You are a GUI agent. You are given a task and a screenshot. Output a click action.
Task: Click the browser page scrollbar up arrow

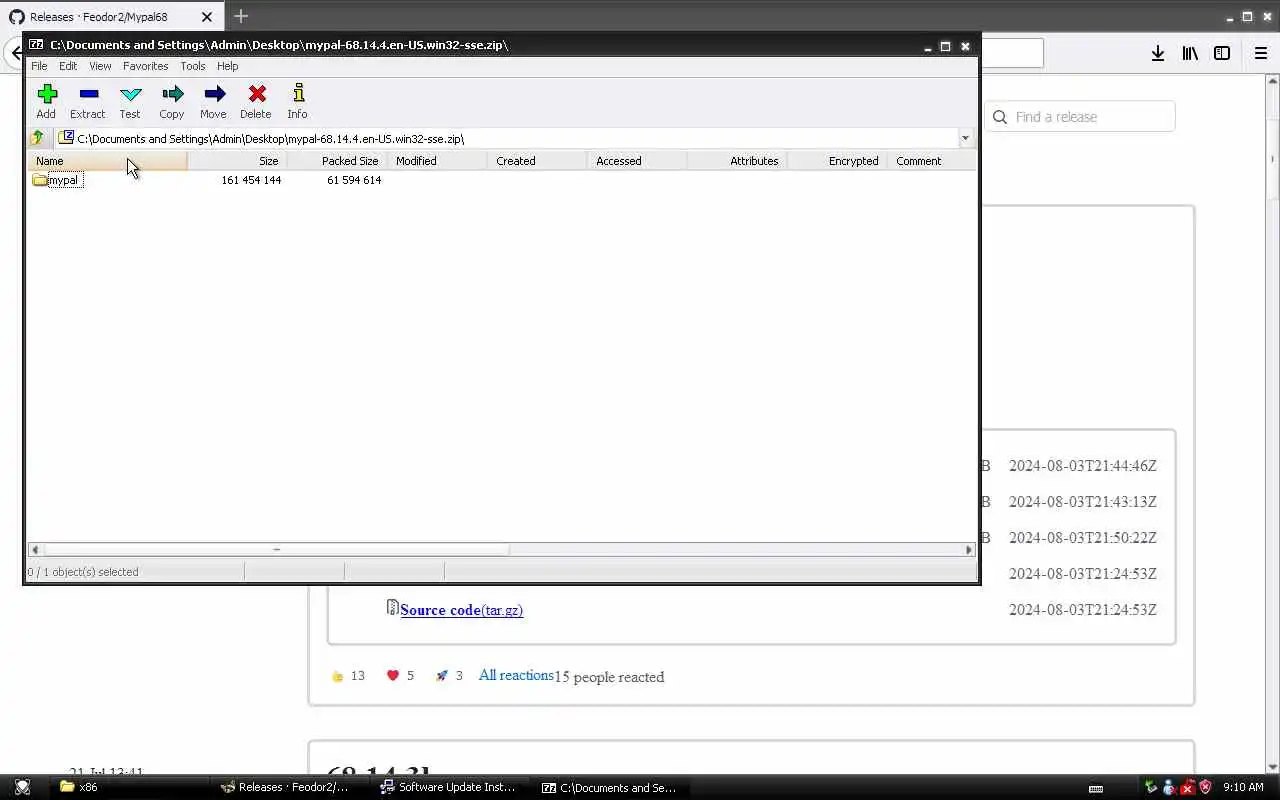pos(1273,80)
